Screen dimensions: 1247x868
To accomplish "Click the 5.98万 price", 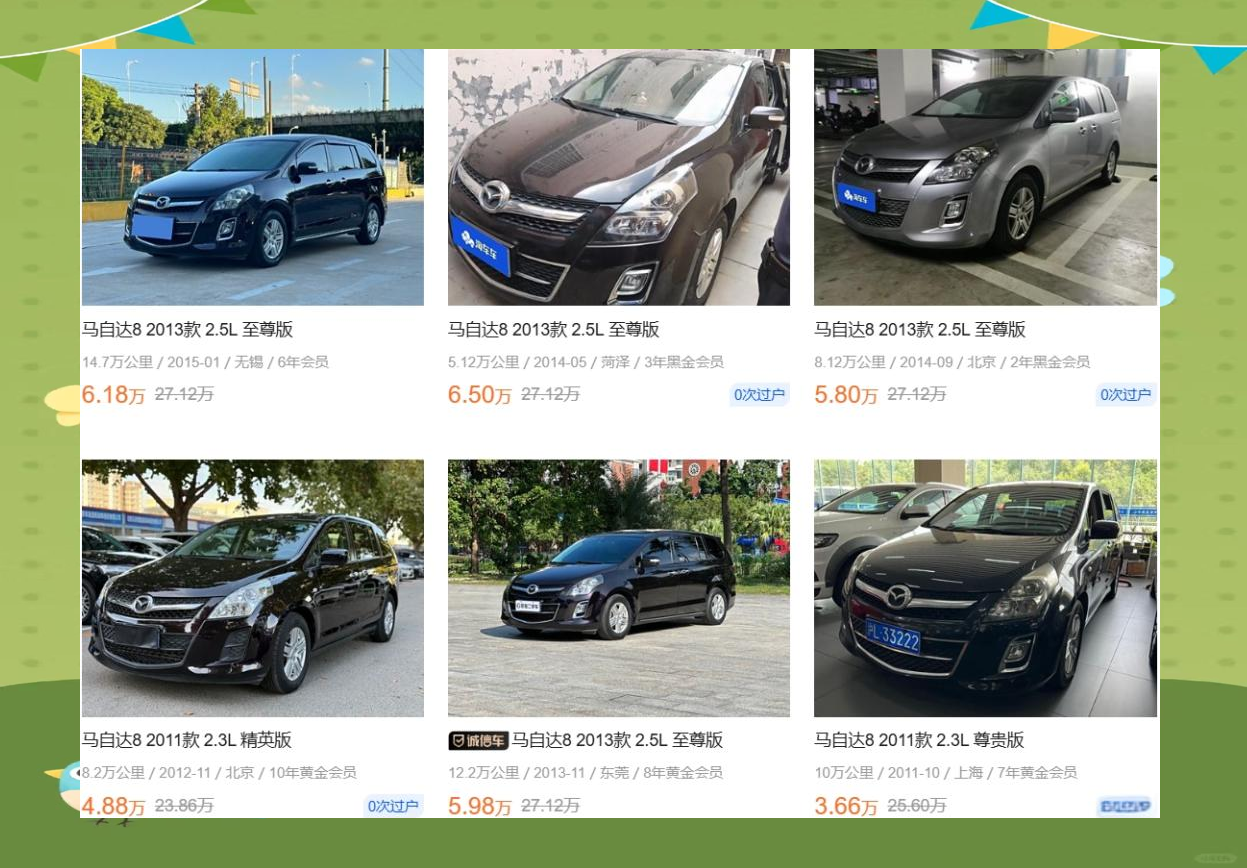I will (x=480, y=806).
